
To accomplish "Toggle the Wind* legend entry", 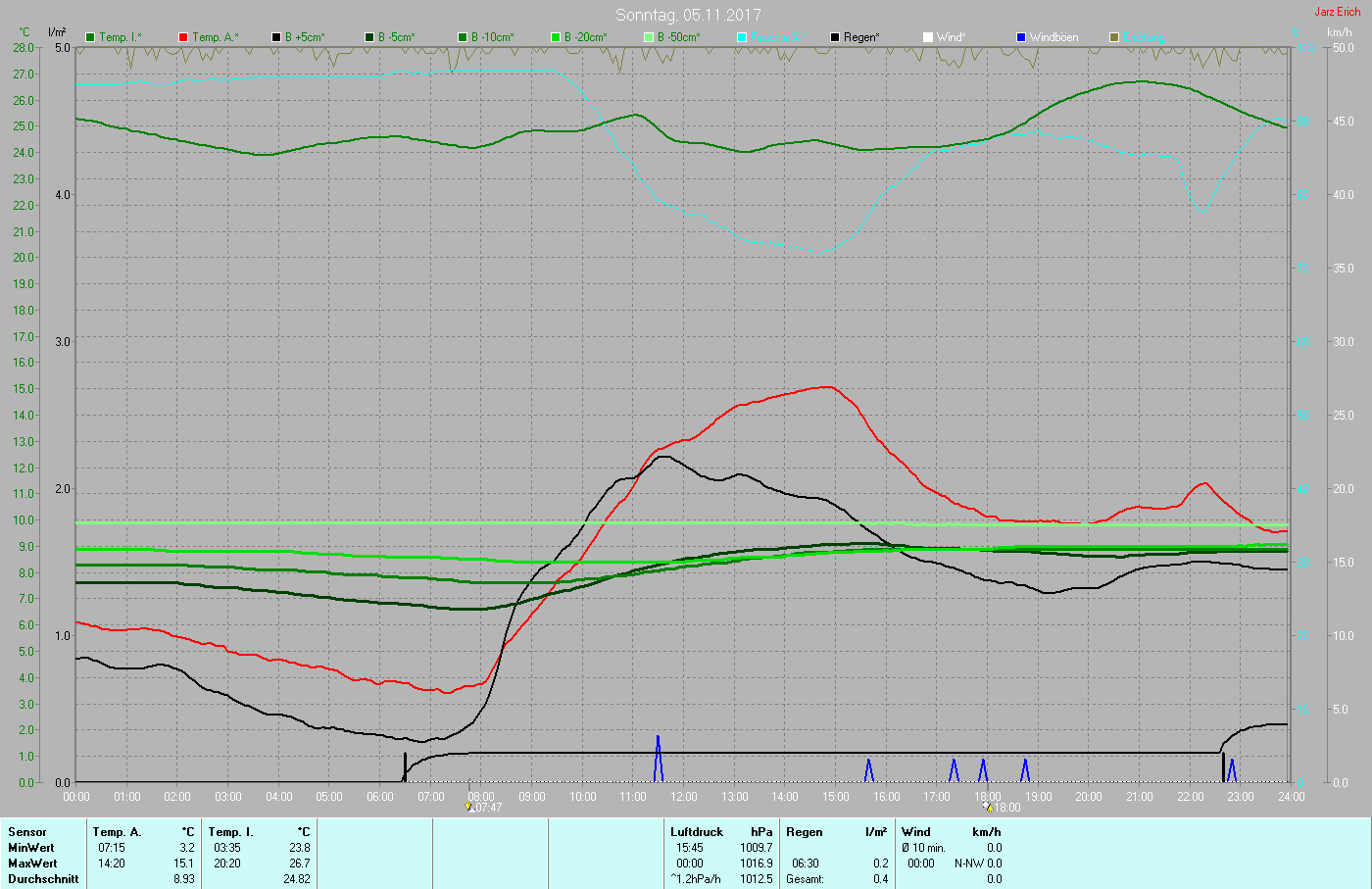I will click(945, 37).
